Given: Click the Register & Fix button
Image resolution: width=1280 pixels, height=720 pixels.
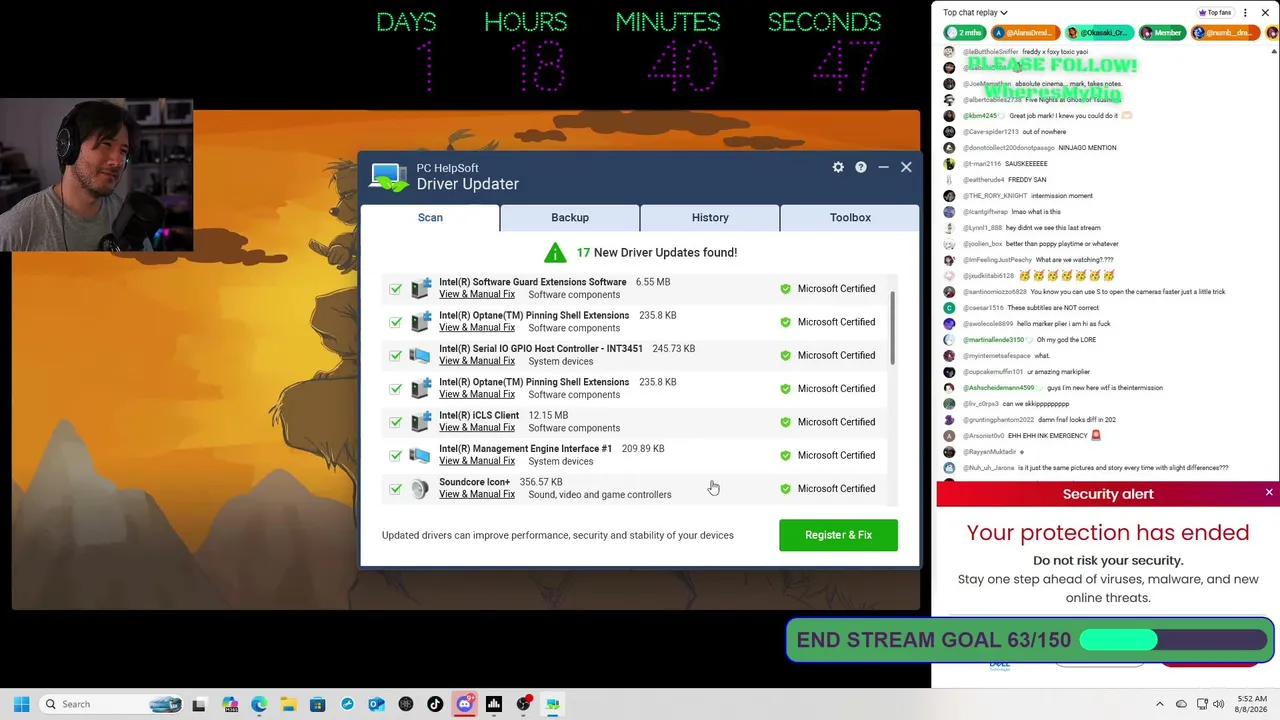Looking at the screenshot, I should point(838,535).
